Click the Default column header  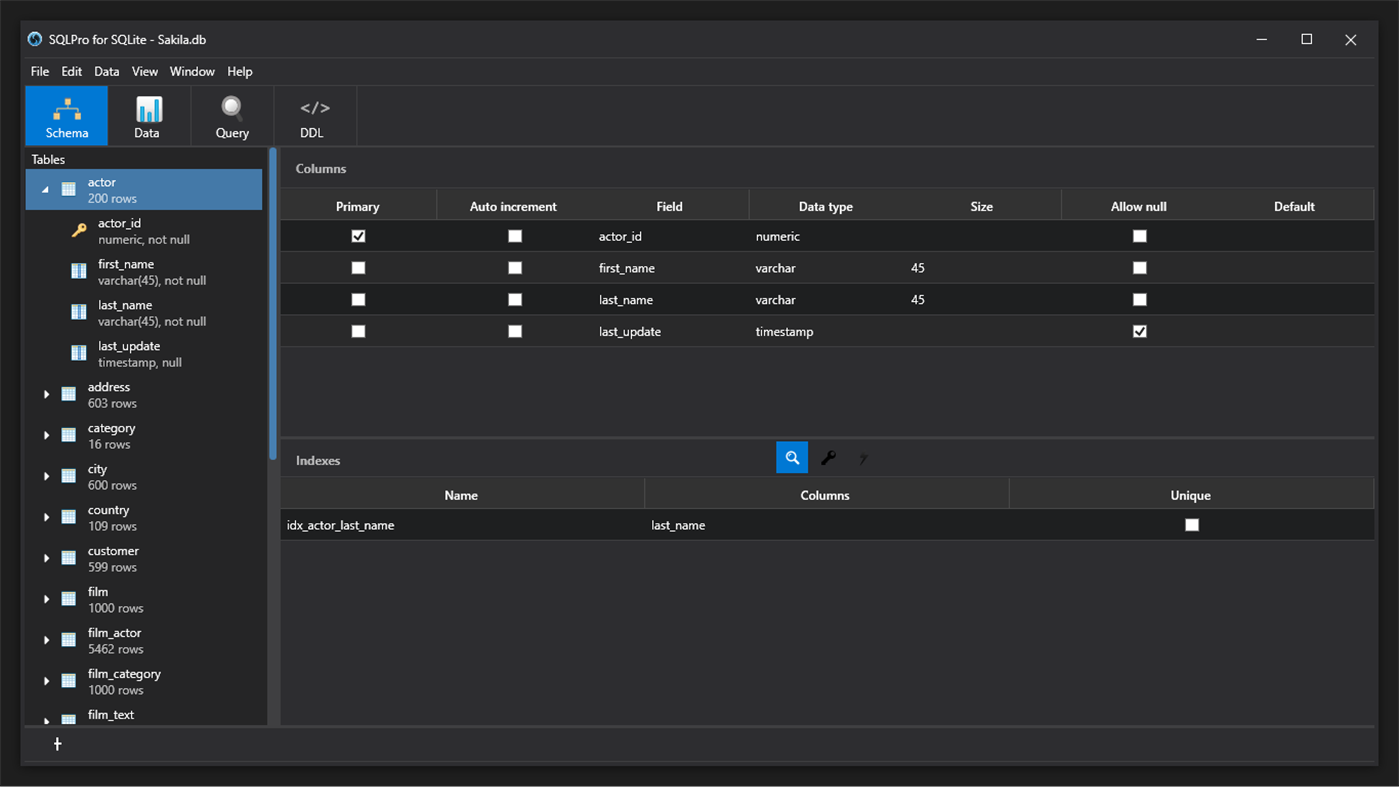[1294, 206]
